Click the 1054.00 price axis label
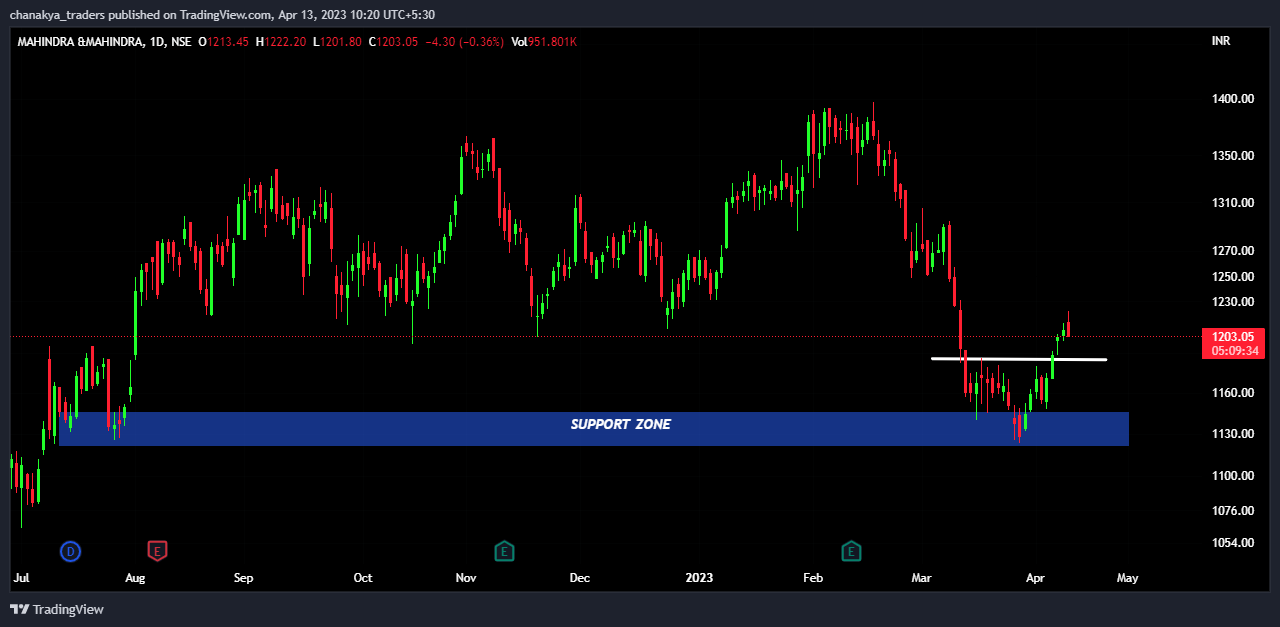The width and height of the screenshot is (1280, 627). [x=1232, y=543]
